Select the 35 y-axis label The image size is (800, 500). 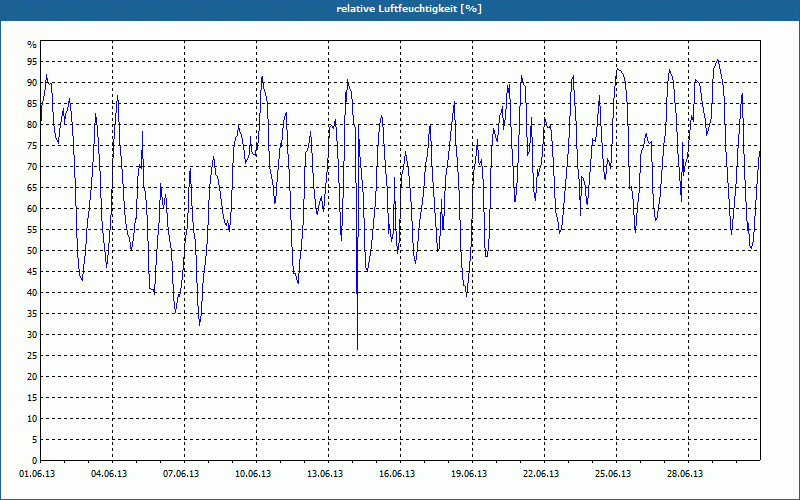32,314
